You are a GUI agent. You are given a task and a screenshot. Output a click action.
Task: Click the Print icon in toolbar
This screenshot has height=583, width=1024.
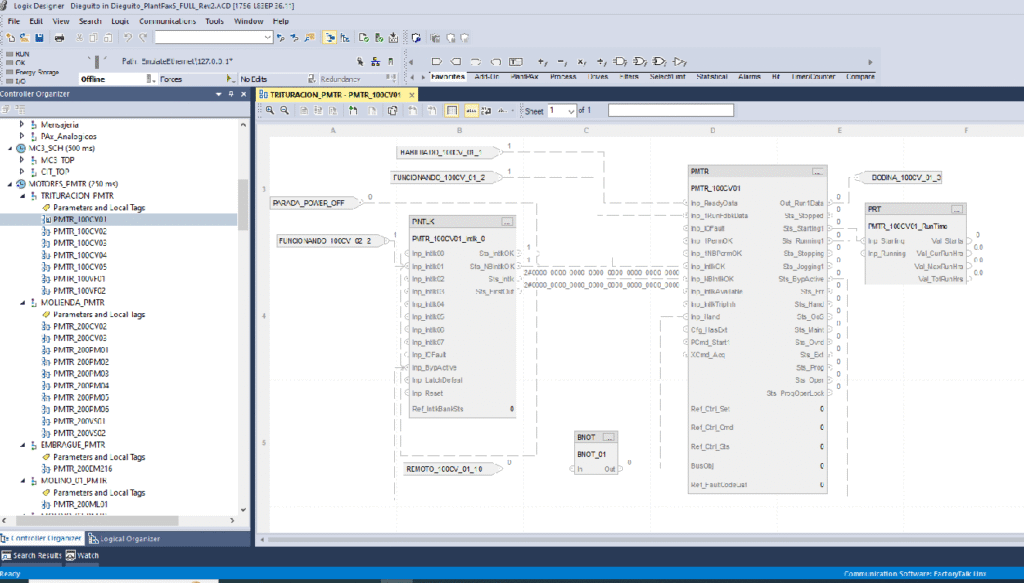tap(59, 38)
